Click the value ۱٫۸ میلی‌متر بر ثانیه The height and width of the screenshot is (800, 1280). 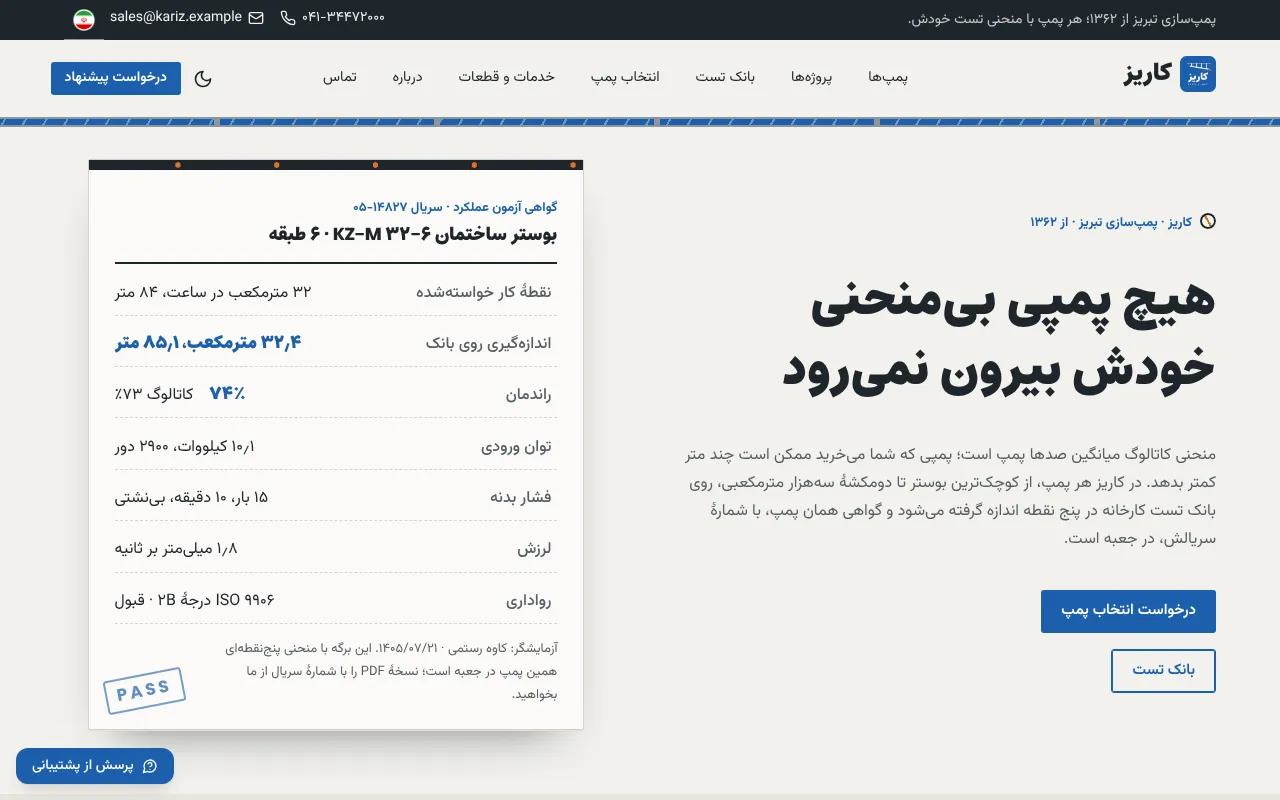point(176,549)
